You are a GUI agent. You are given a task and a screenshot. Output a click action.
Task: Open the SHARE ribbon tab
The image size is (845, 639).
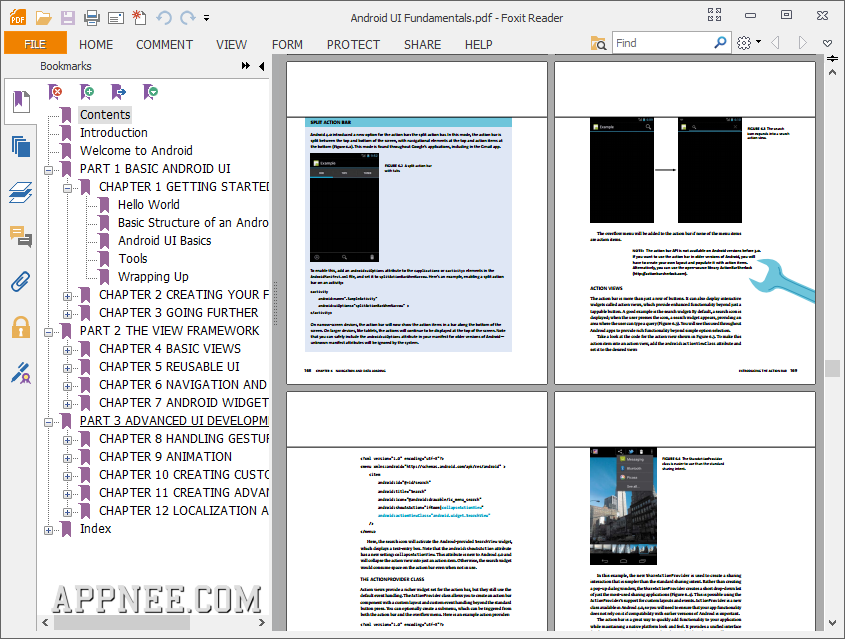click(x=422, y=44)
